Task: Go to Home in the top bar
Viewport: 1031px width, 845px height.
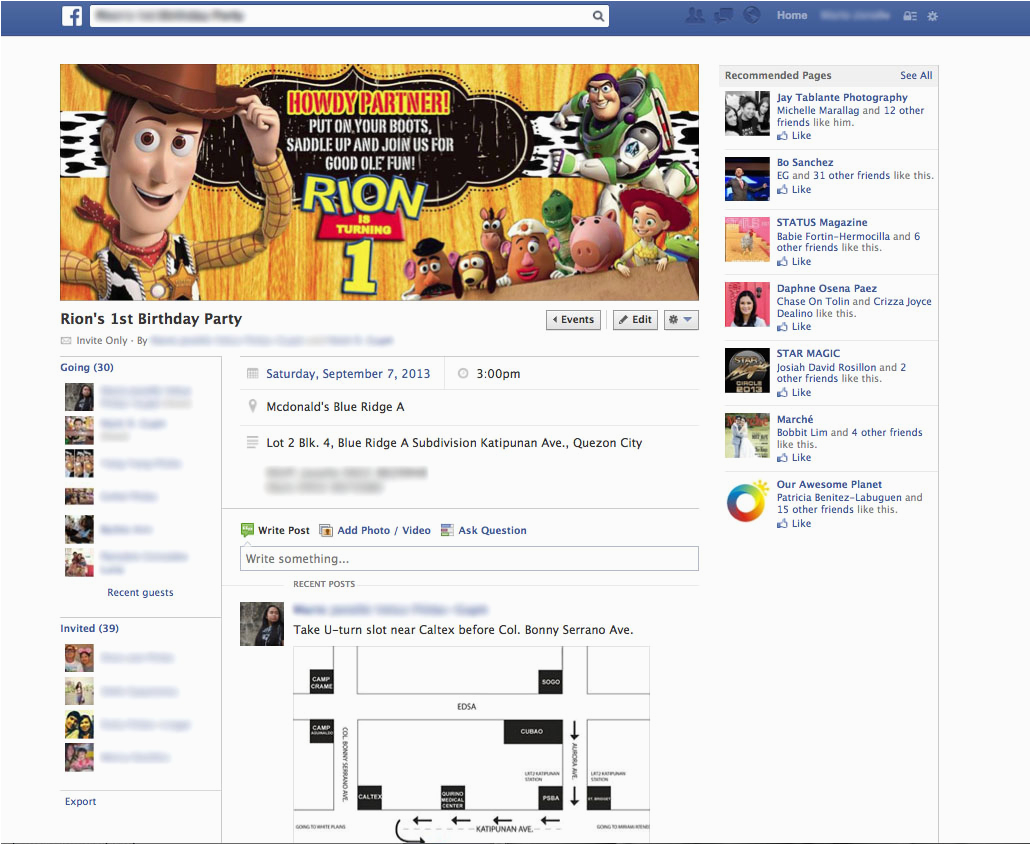Action: pos(792,15)
